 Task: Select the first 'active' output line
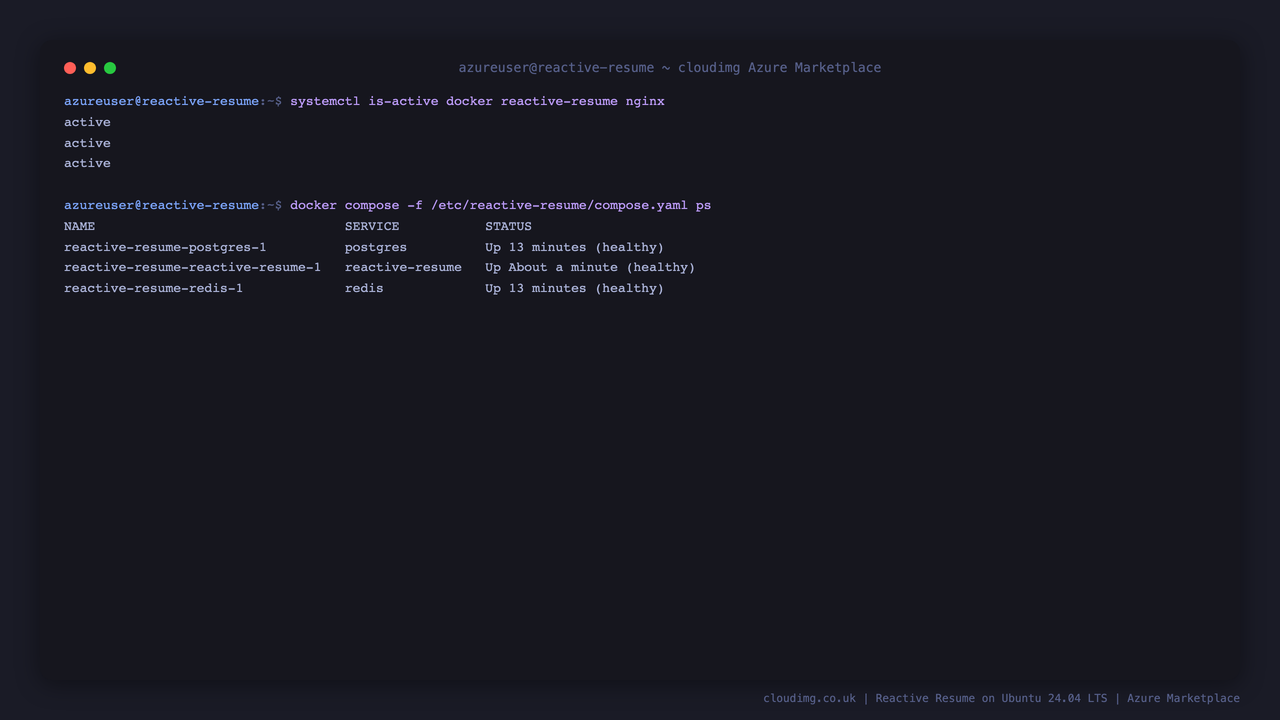click(87, 122)
